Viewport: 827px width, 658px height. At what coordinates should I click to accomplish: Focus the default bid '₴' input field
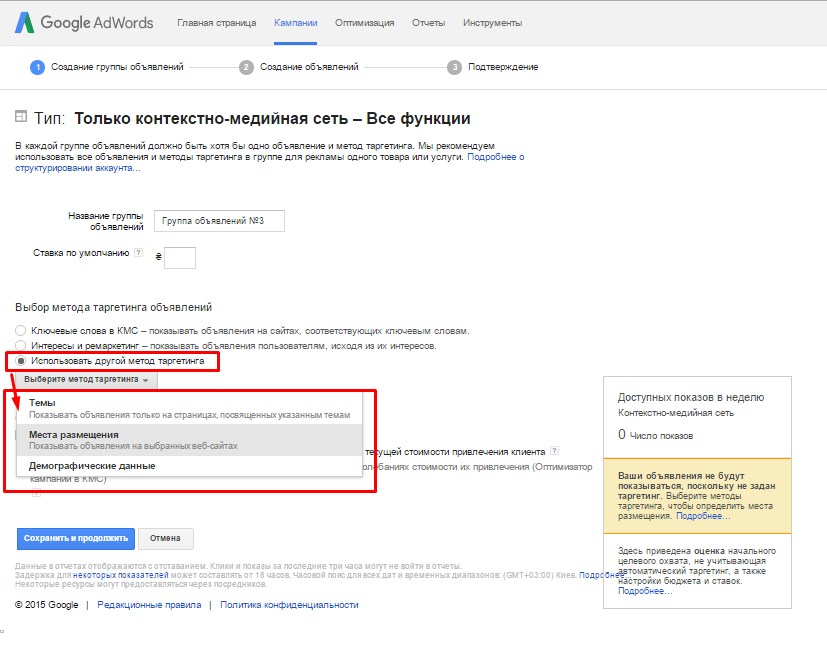coord(180,258)
